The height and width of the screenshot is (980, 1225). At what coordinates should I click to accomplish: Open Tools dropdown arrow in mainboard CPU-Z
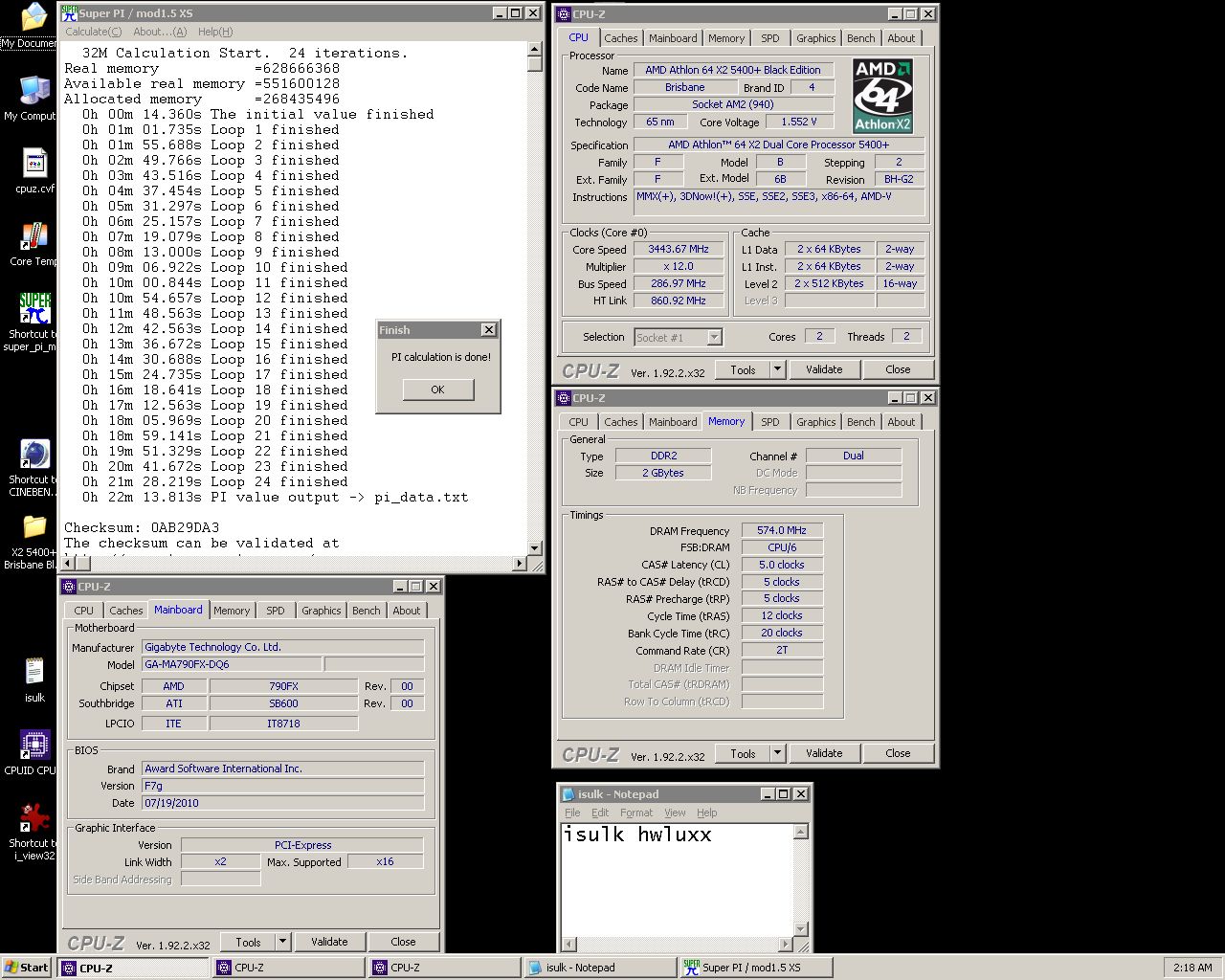[282, 942]
